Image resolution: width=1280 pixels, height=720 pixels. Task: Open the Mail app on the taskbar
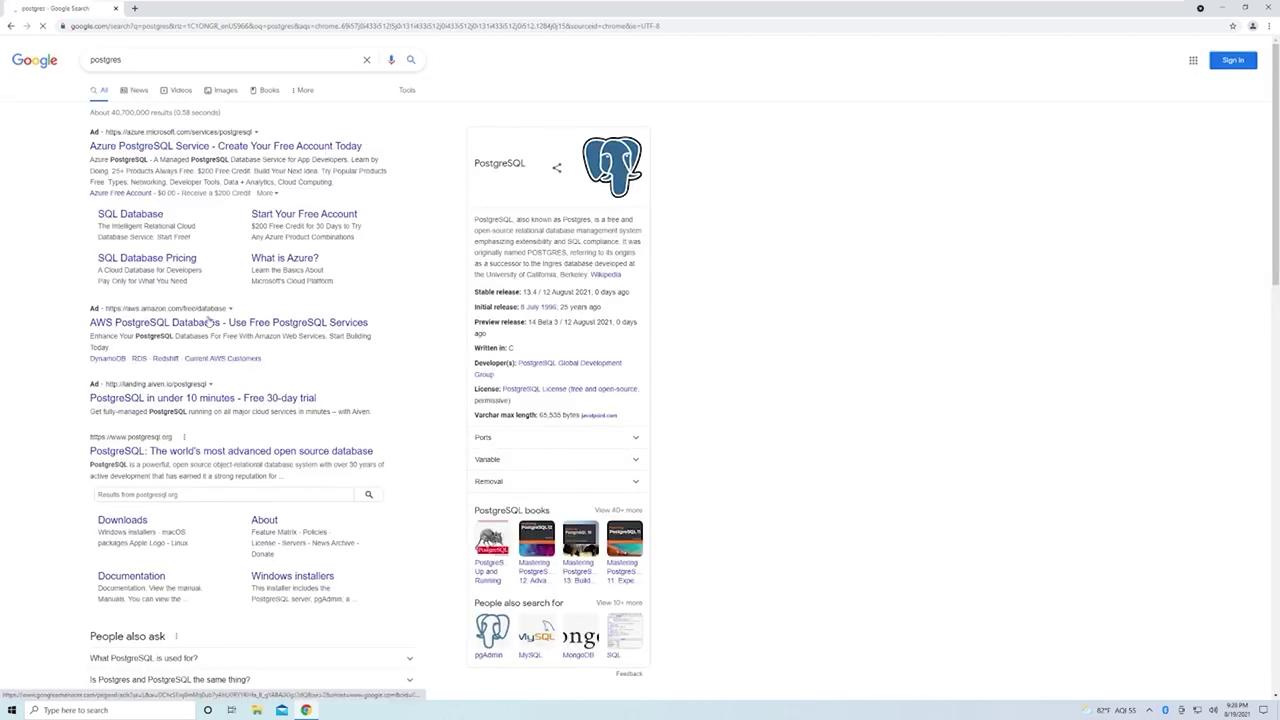pyautogui.click(x=282, y=710)
